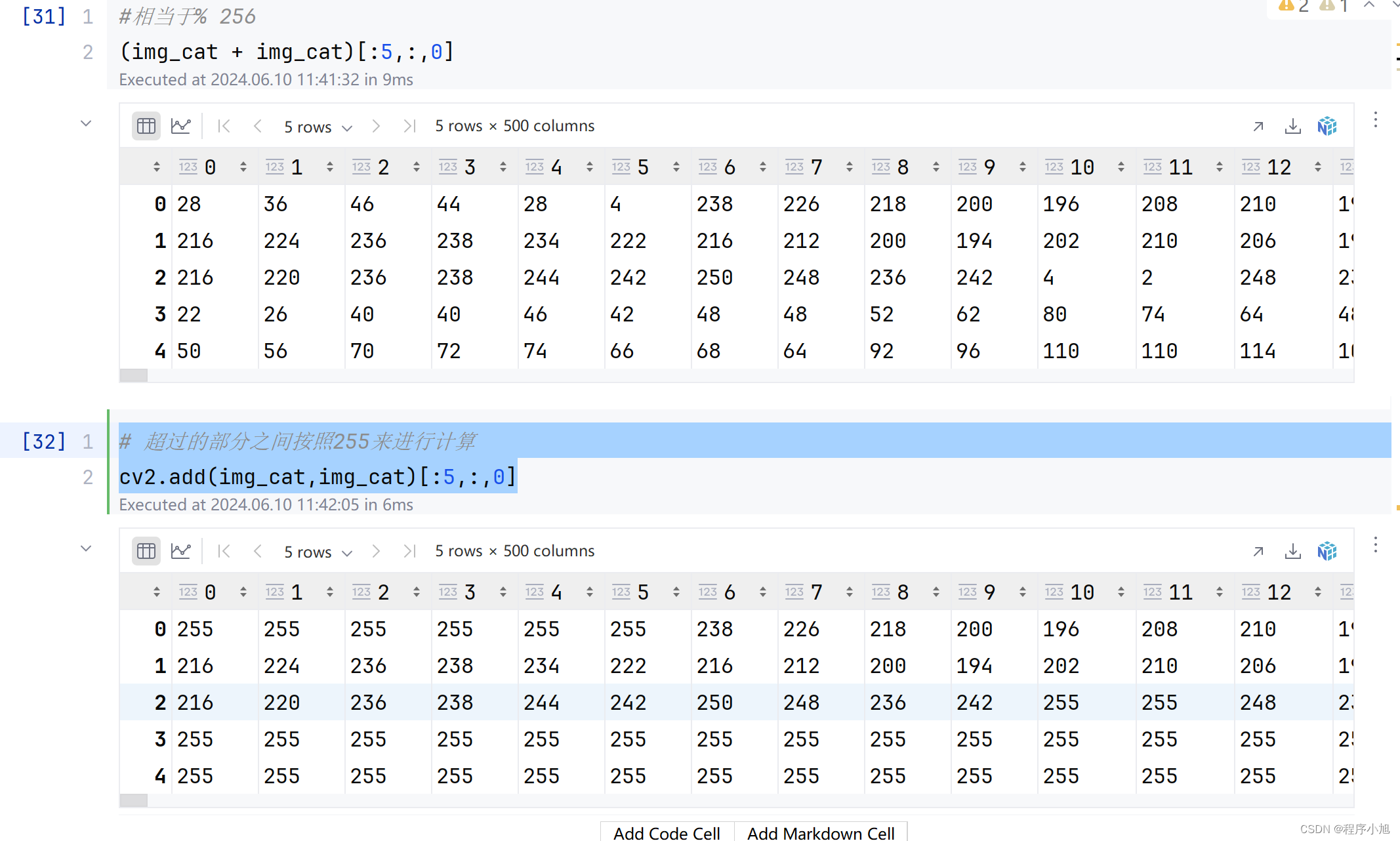Image resolution: width=1400 pixels, height=841 pixels.
Task: Click cell 31 execution label '[31]'
Action: coord(44,16)
